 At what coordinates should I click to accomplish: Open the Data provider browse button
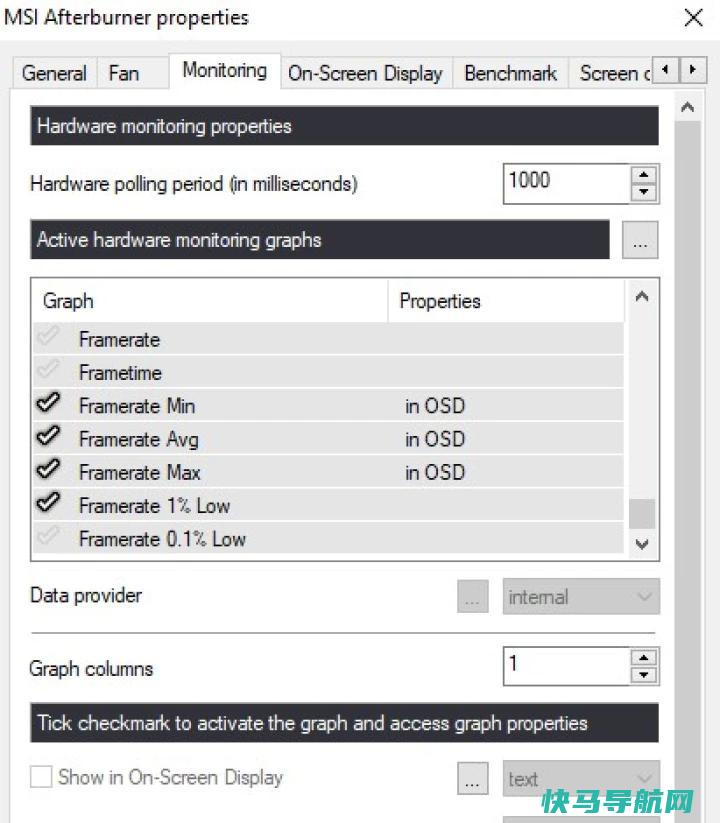473,596
